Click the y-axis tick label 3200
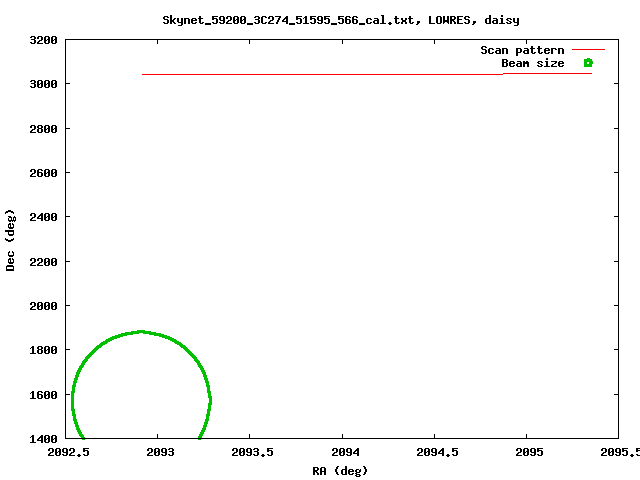 coord(43,40)
